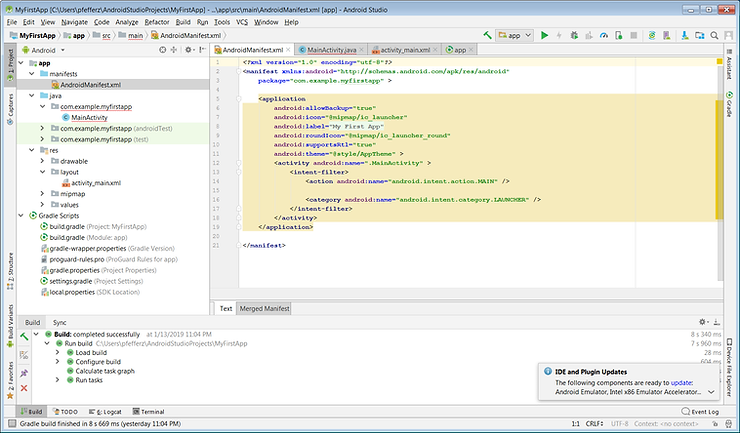Expand the IDE and Plugin Updates notification
Viewport: 740px width, 433px height.
click(x=711, y=392)
